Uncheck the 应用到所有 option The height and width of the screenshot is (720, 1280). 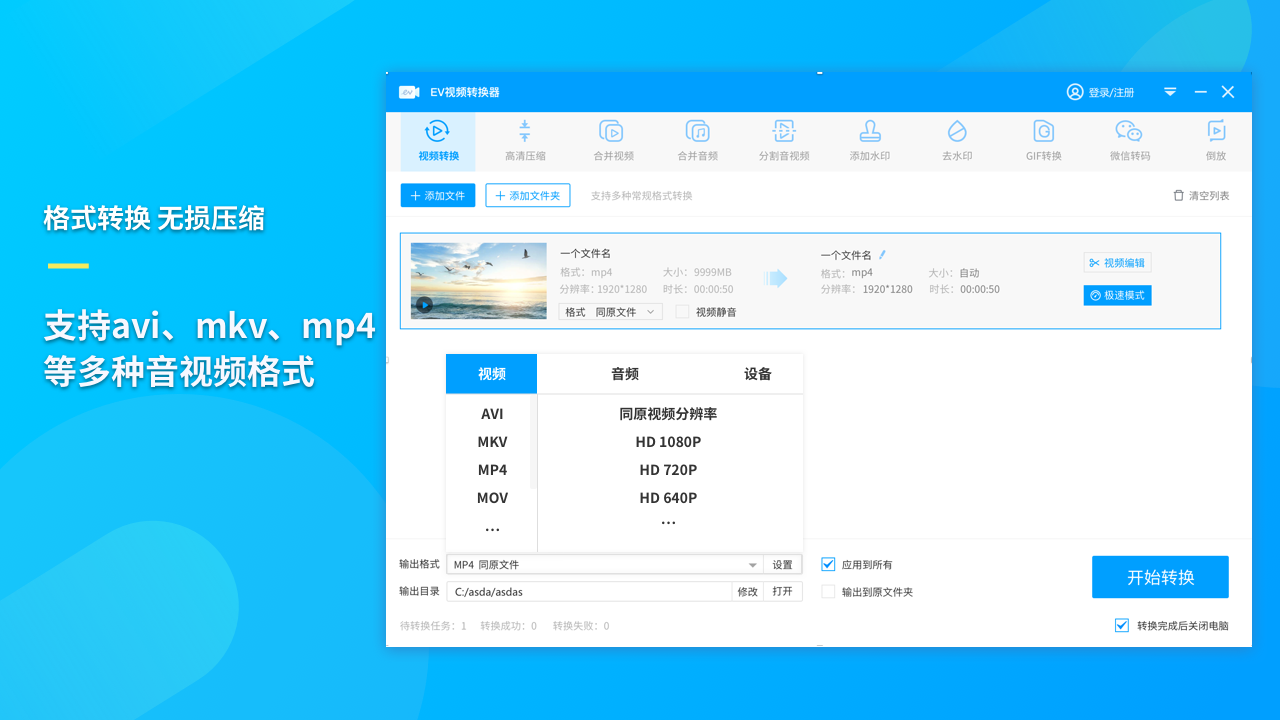pos(828,564)
